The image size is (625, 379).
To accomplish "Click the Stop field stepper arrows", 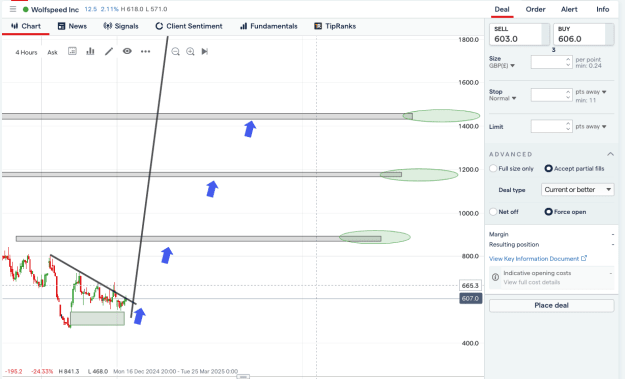I will [x=568, y=95].
